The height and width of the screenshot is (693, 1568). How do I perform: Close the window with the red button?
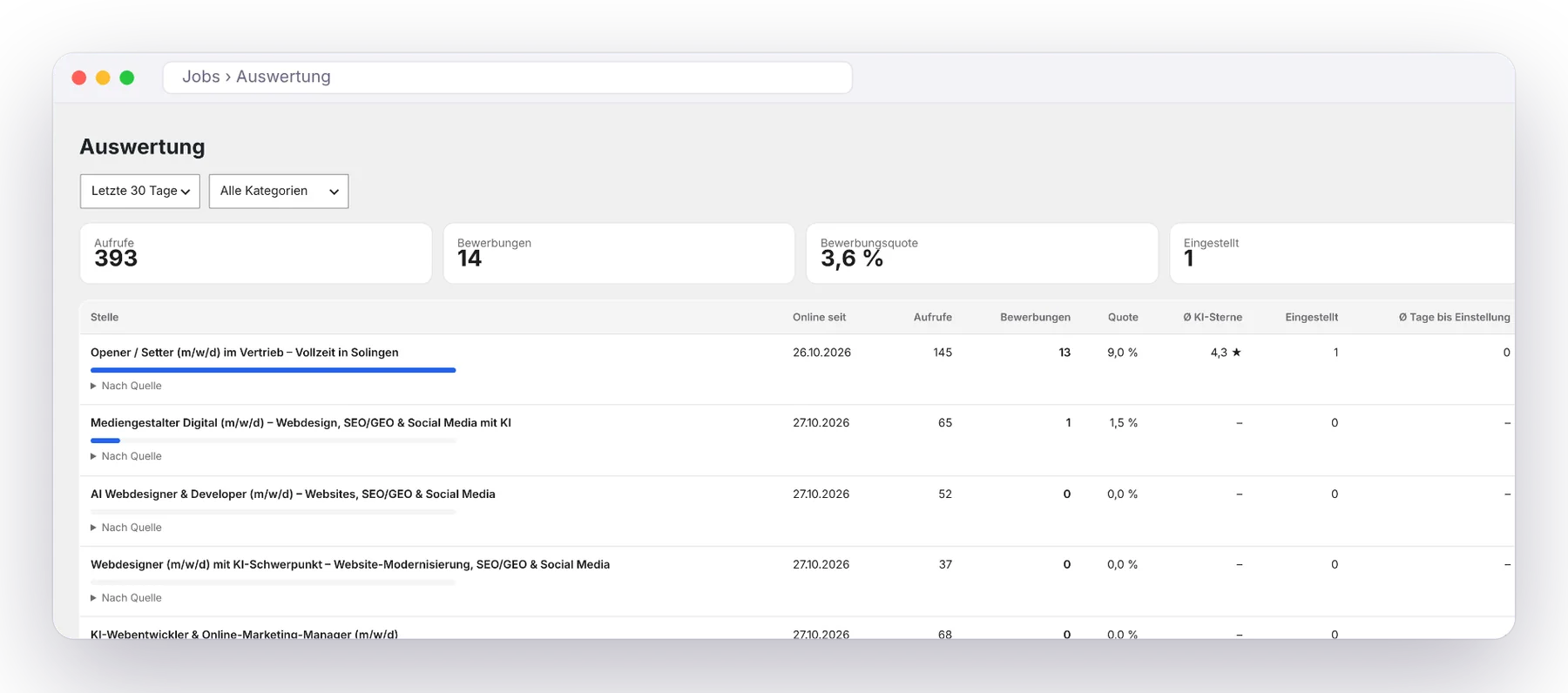79,77
